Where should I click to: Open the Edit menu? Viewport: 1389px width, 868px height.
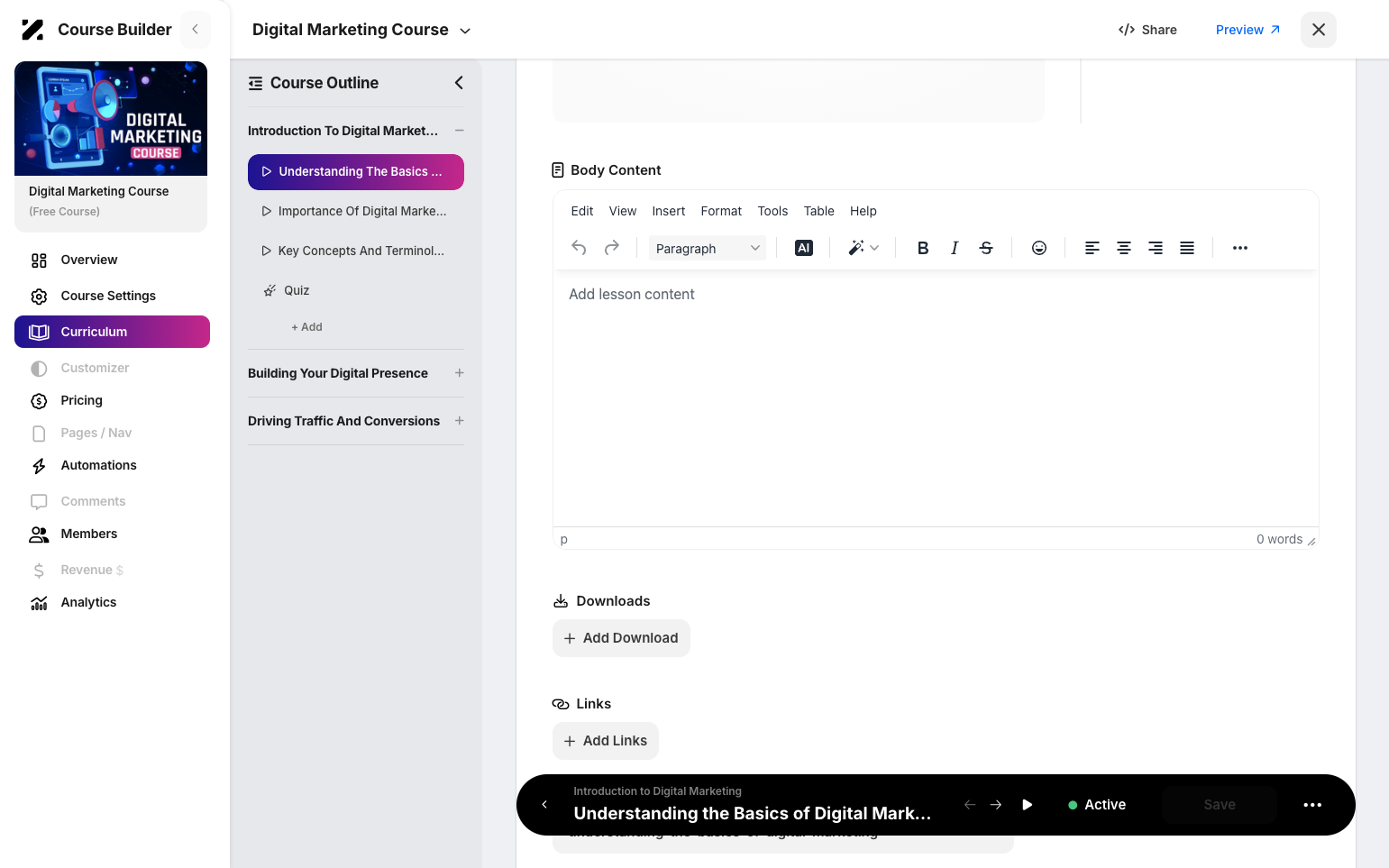pos(582,211)
